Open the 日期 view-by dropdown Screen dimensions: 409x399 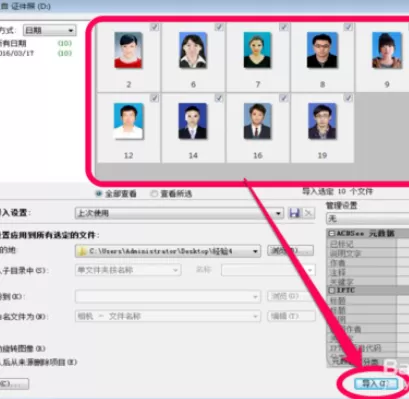tap(50, 30)
